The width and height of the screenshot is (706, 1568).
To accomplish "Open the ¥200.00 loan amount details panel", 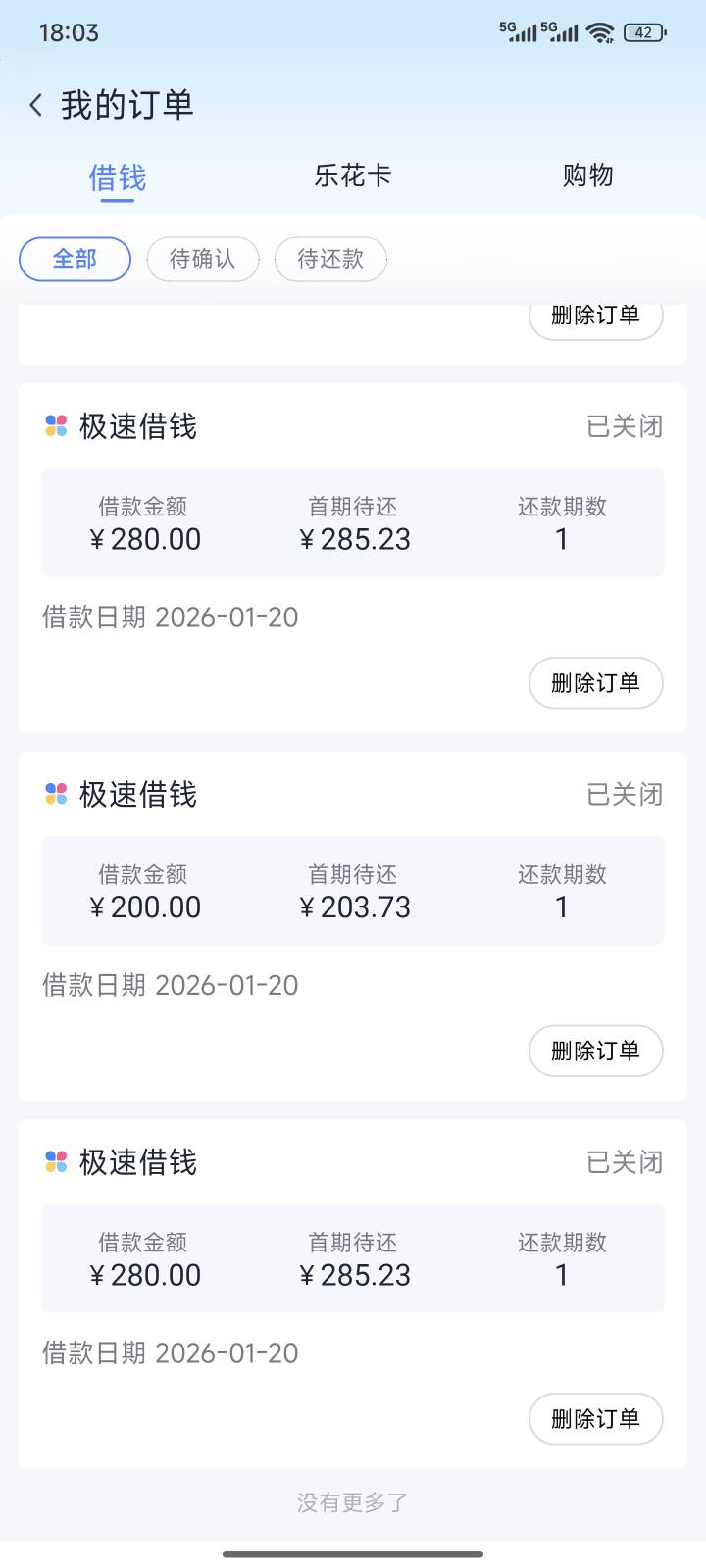I will (x=352, y=890).
